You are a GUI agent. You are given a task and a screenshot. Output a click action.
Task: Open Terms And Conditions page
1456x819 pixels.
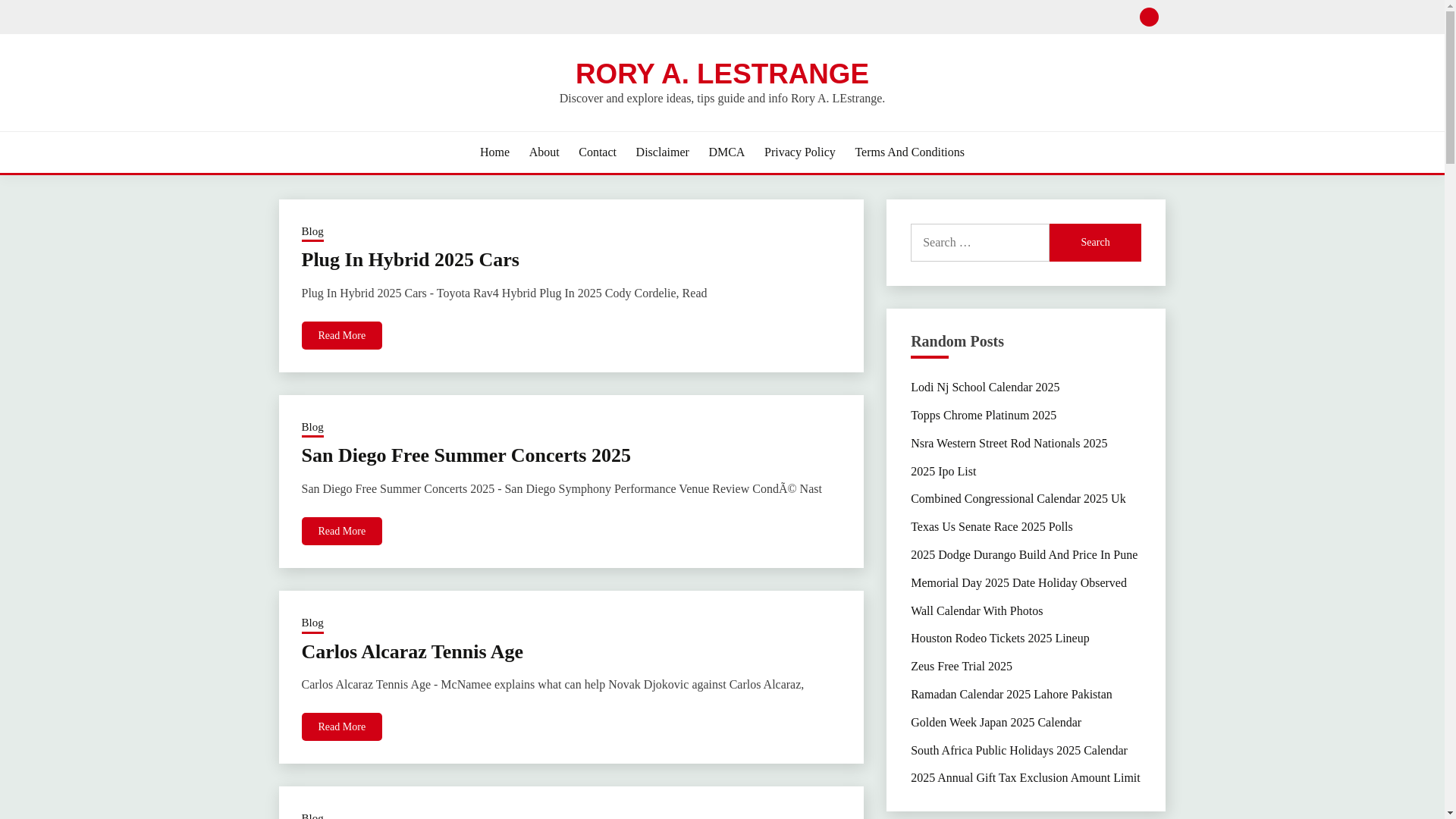[x=909, y=152]
